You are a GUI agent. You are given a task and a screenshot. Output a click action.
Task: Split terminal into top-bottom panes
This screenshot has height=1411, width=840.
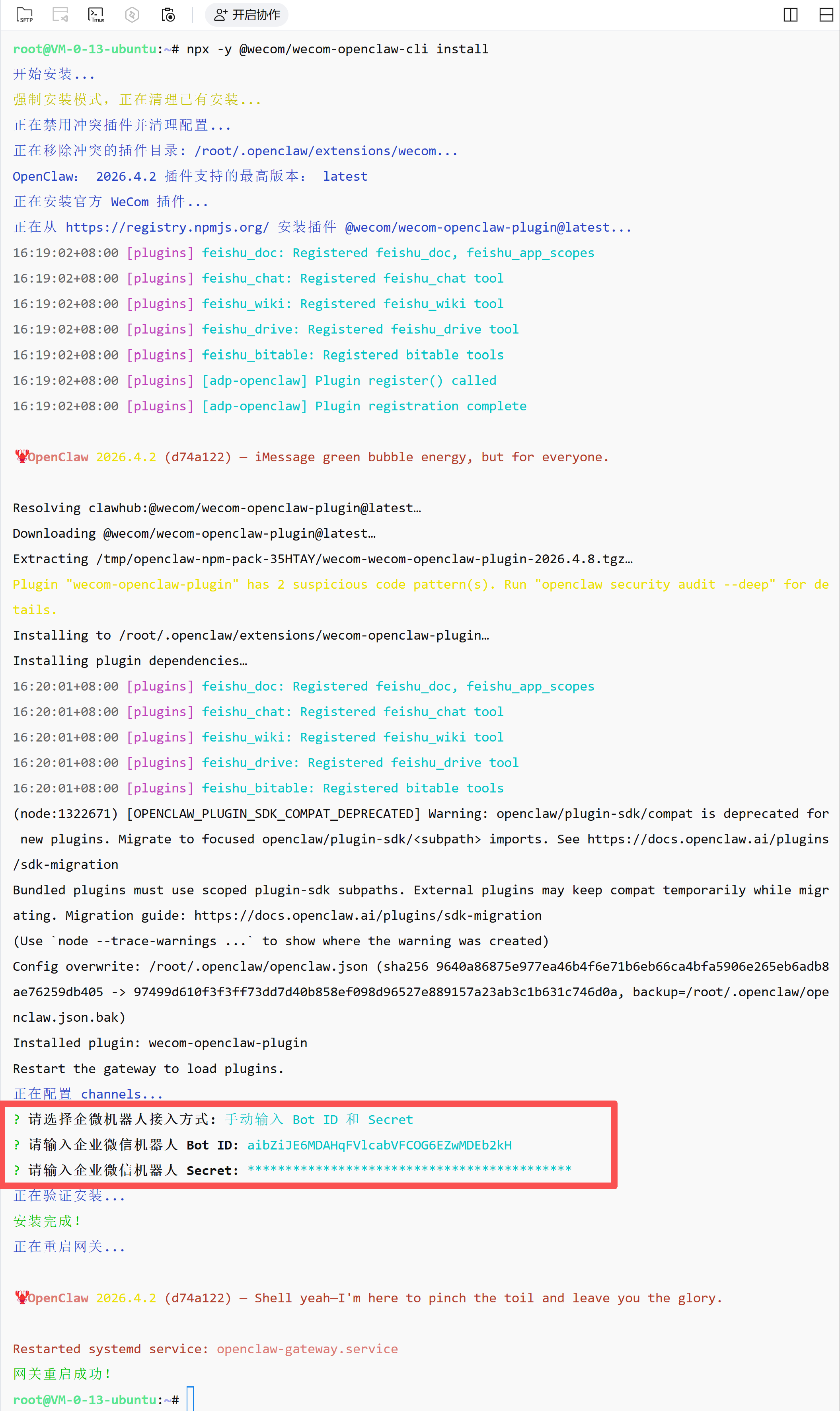click(826, 15)
